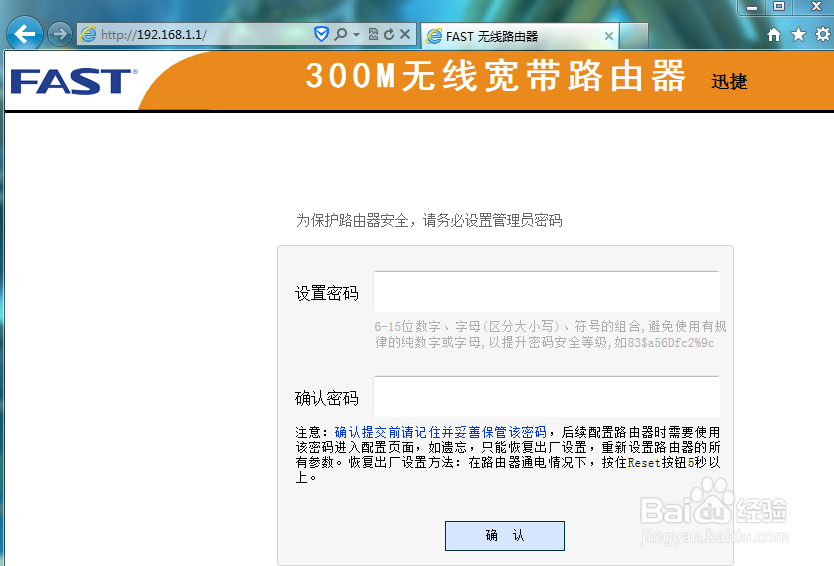The height and width of the screenshot is (566, 834).
Task: Close the FAST 无线路由器 tab
Action: pos(608,36)
